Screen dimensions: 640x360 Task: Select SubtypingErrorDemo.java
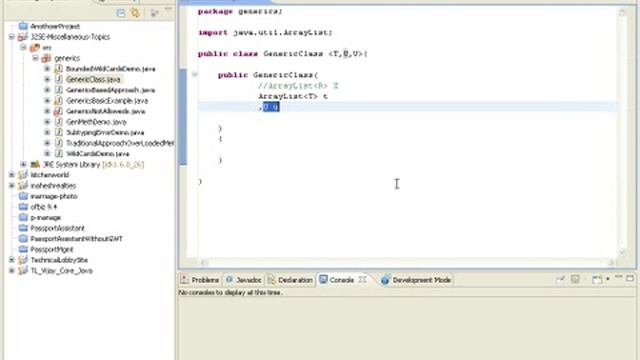(105, 133)
